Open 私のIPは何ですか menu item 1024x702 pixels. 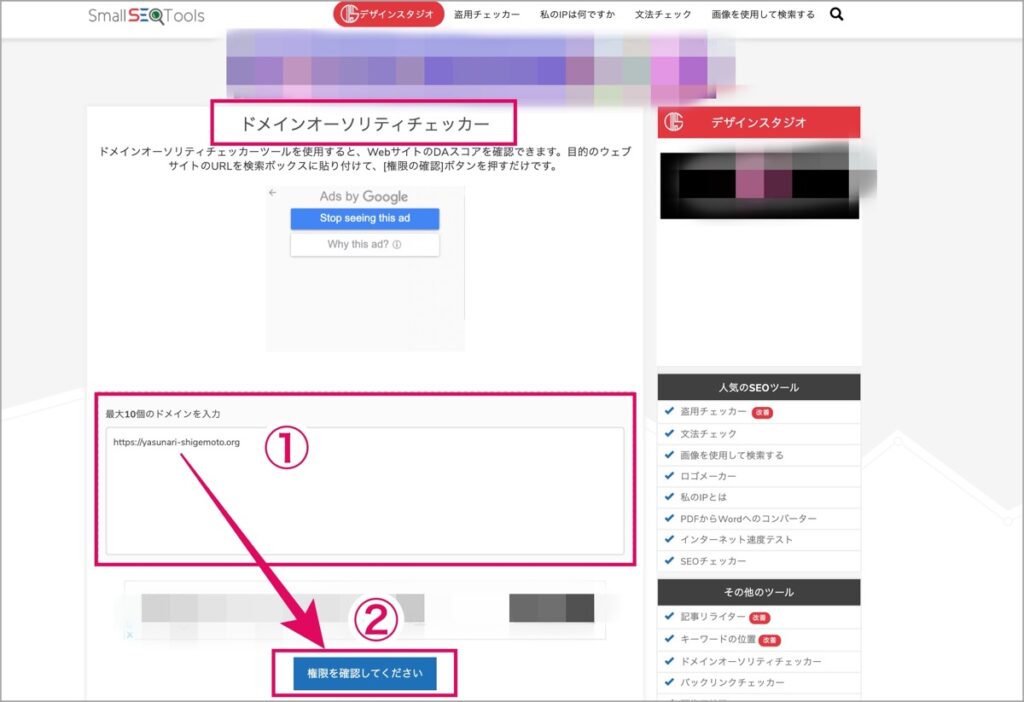[577, 14]
